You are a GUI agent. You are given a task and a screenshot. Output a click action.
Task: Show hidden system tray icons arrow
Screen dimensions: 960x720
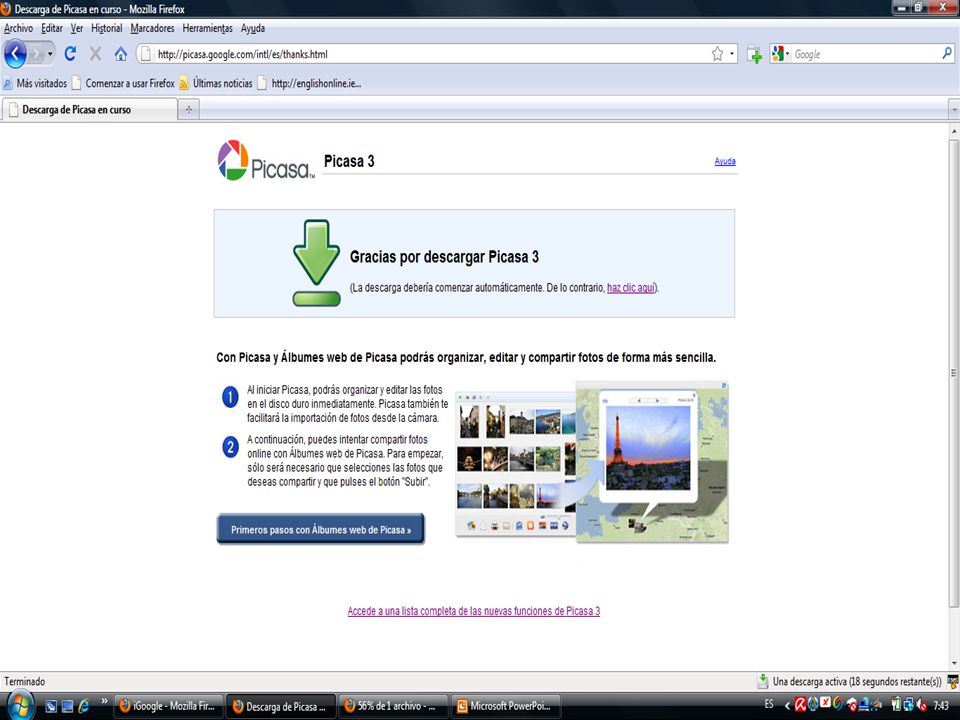point(787,706)
